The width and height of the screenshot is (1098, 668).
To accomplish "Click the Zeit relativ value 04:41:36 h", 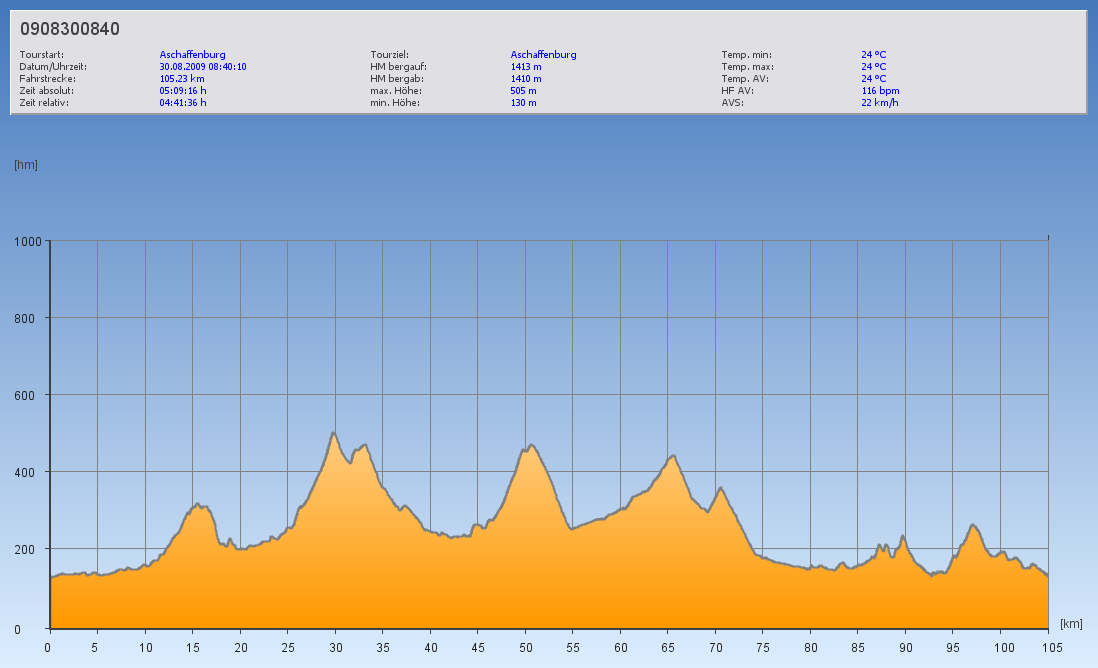I will click(x=183, y=103).
